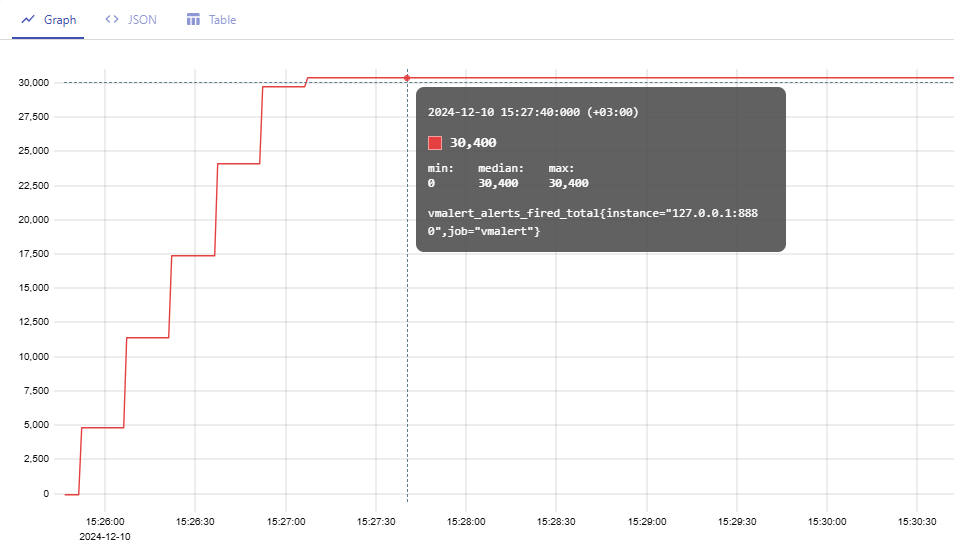Click the 15:26:00 tick on time axis
Image resolution: width=954 pixels, height=550 pixels.
105,522
